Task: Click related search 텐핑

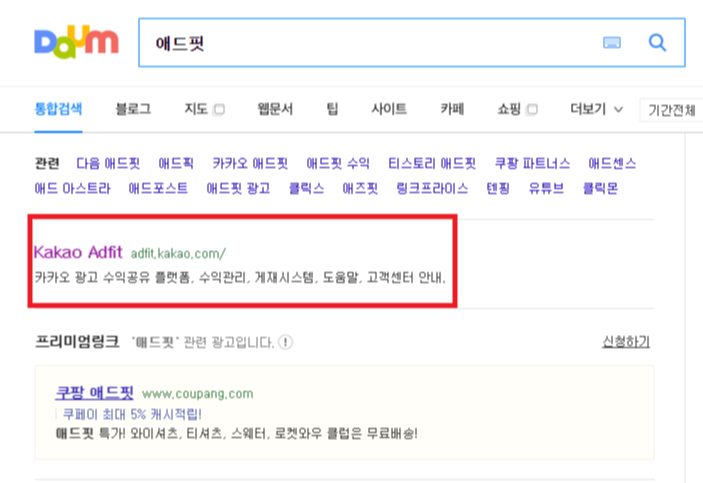Action: click(x=498, y=188)
